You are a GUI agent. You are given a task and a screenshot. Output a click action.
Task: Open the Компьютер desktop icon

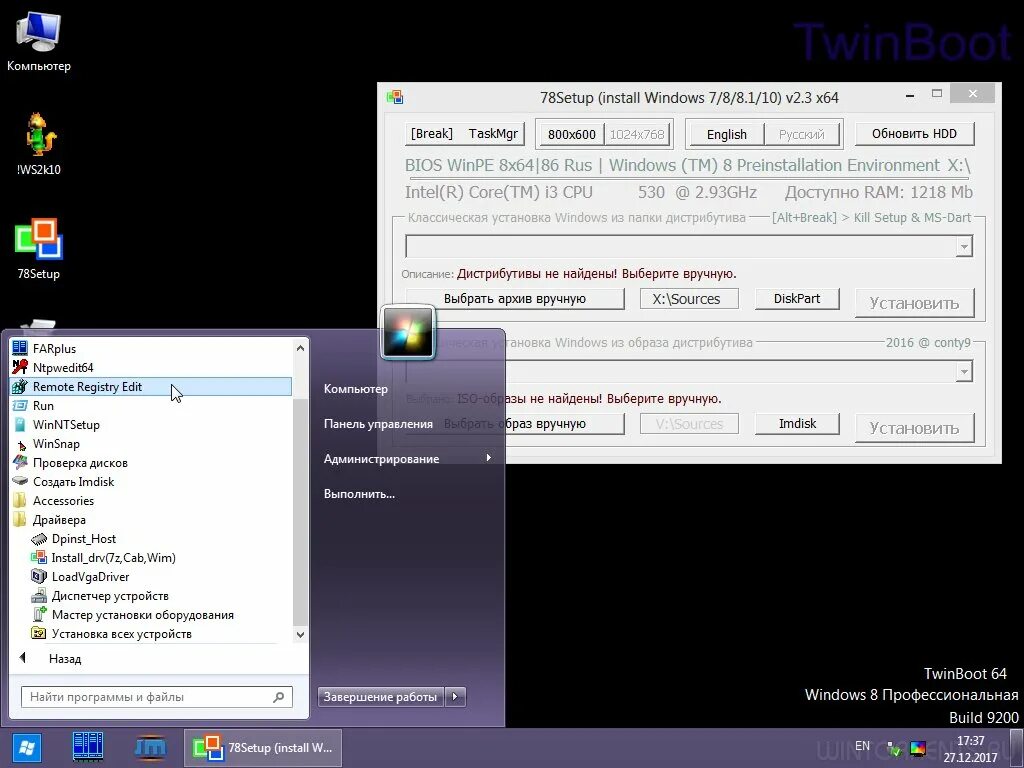(39, 40)
